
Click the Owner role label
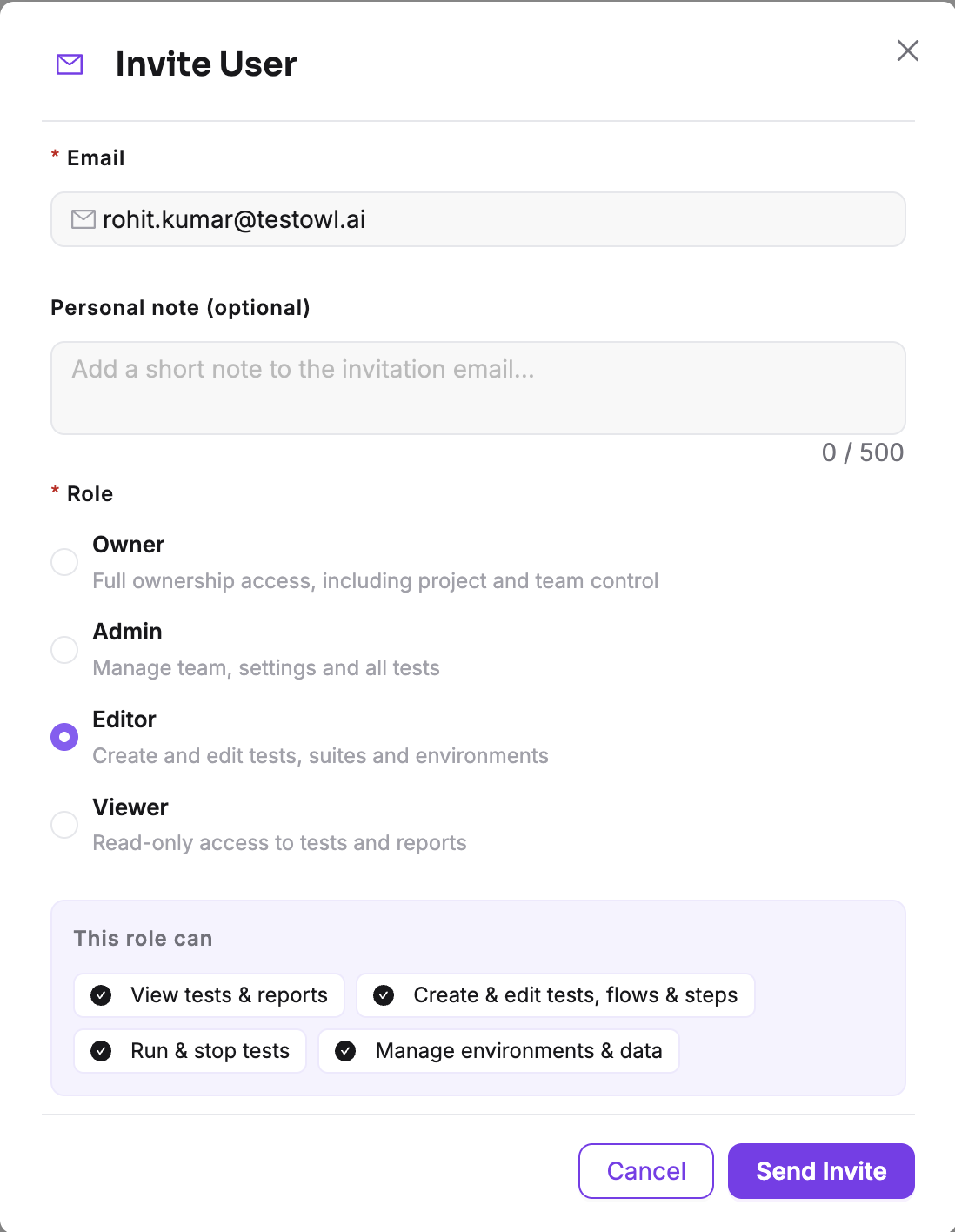(x=129, y=545)
